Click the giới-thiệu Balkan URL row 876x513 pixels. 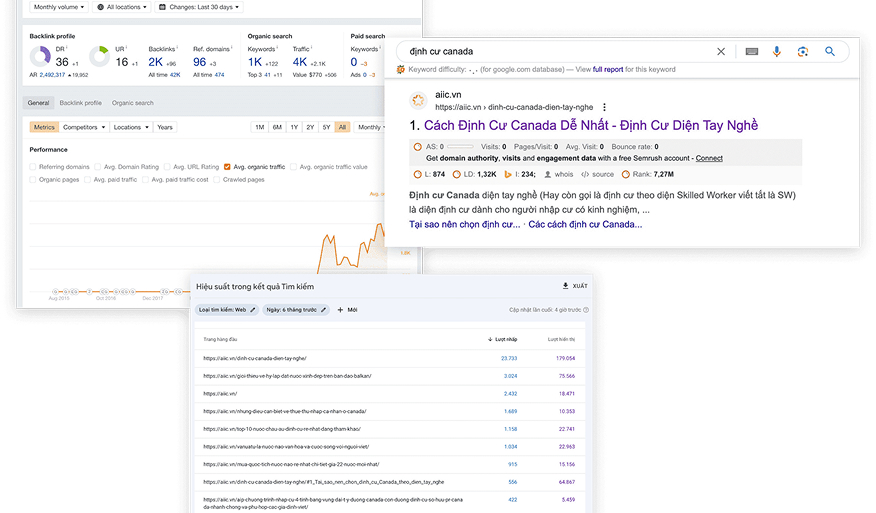coord(287,376)
